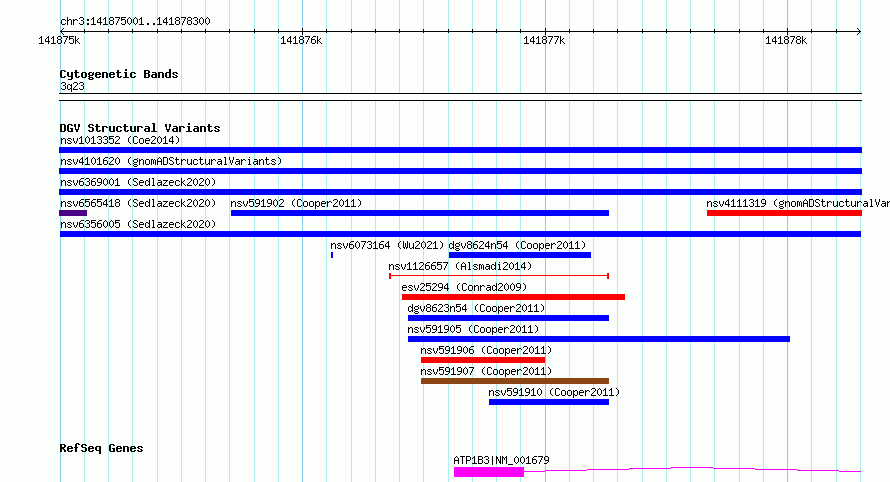Open the ATP1B3|NM_001679 gene label
The image size is (890, 482).
coord(501,460)
